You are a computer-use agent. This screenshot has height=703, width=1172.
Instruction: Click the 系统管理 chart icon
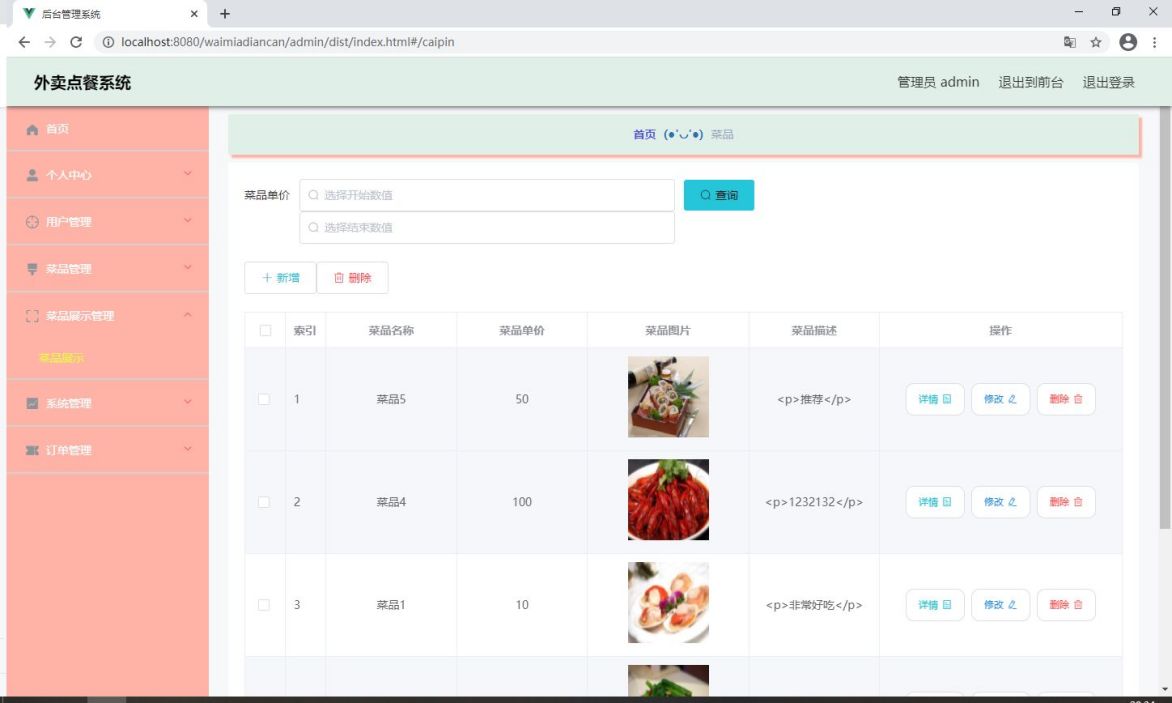click(32, 403)
